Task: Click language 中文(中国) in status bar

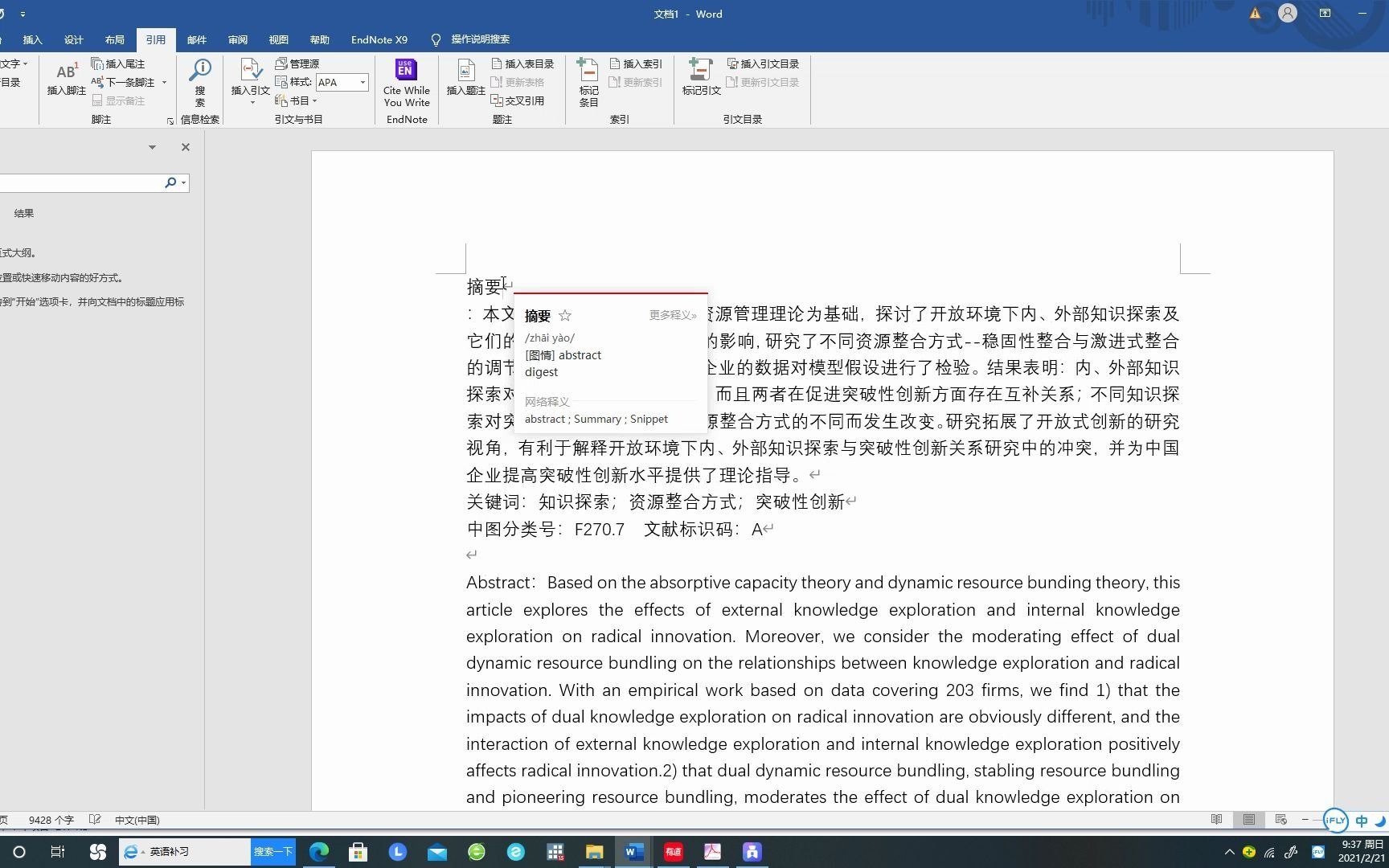Action: [x=137, y=820]
